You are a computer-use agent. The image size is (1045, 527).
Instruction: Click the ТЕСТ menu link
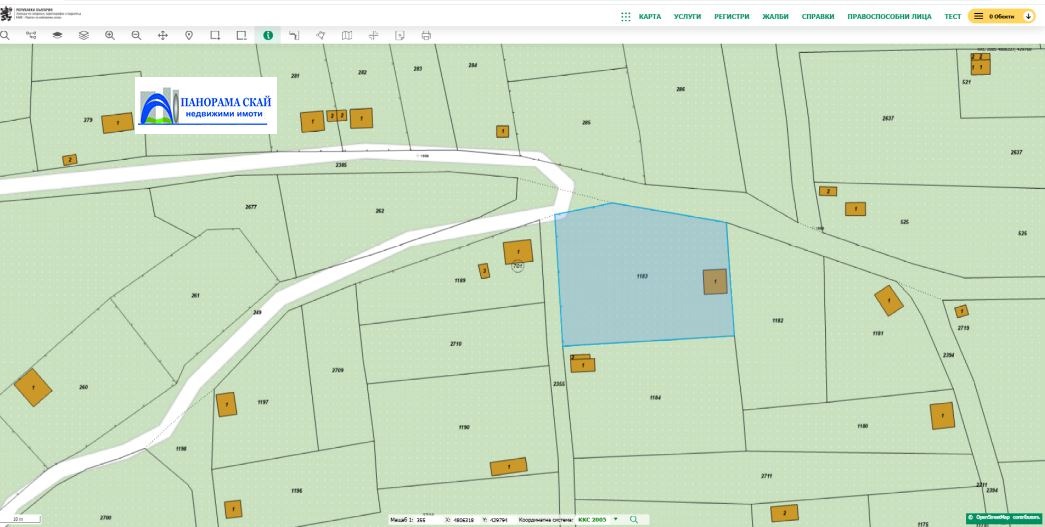[x=952, y=17]
